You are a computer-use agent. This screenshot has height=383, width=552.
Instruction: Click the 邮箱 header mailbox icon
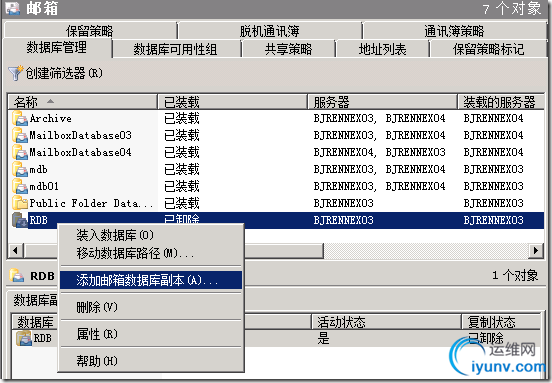[x=13, y=8]
